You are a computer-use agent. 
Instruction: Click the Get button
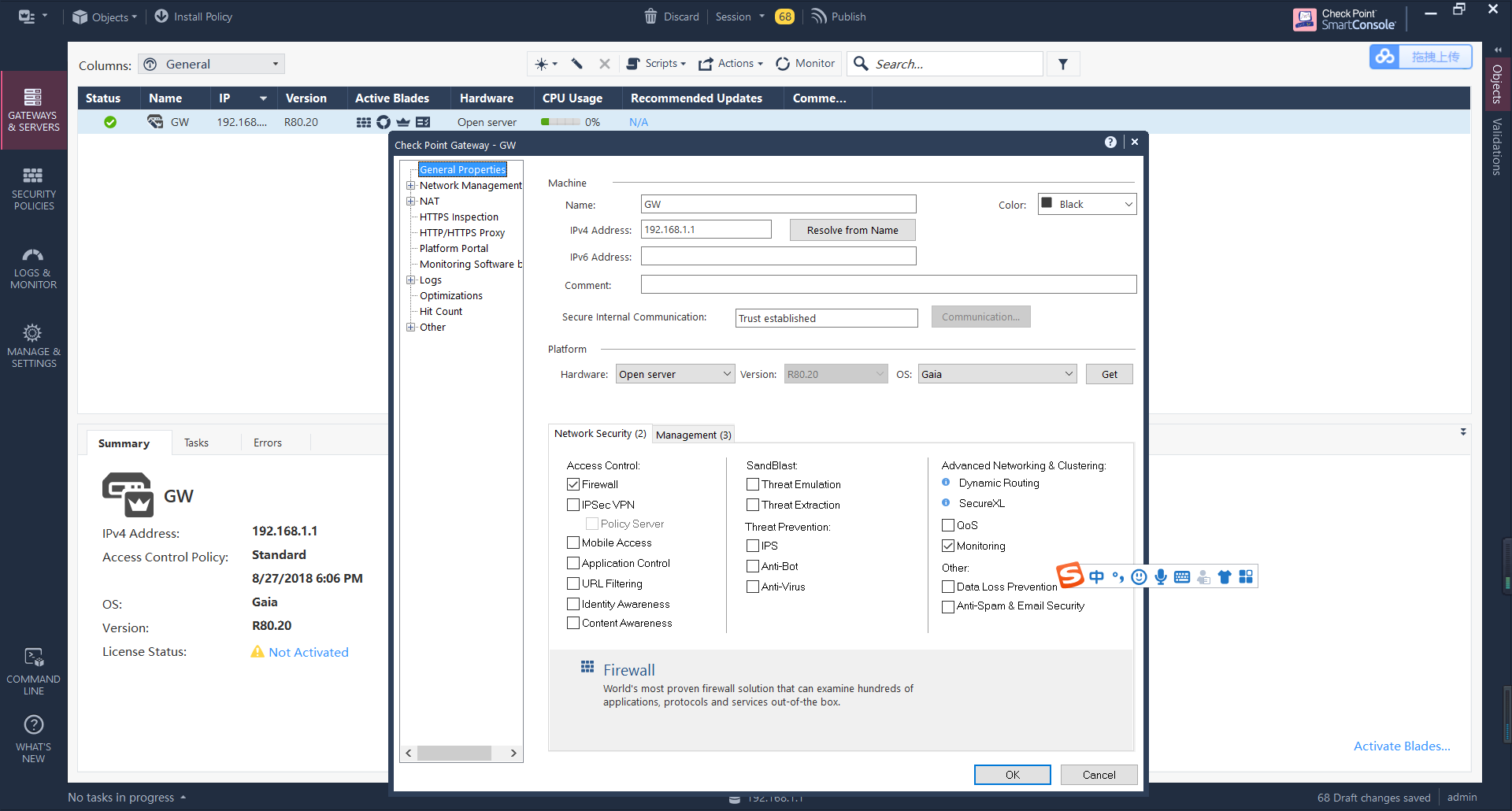(1109, 374)
